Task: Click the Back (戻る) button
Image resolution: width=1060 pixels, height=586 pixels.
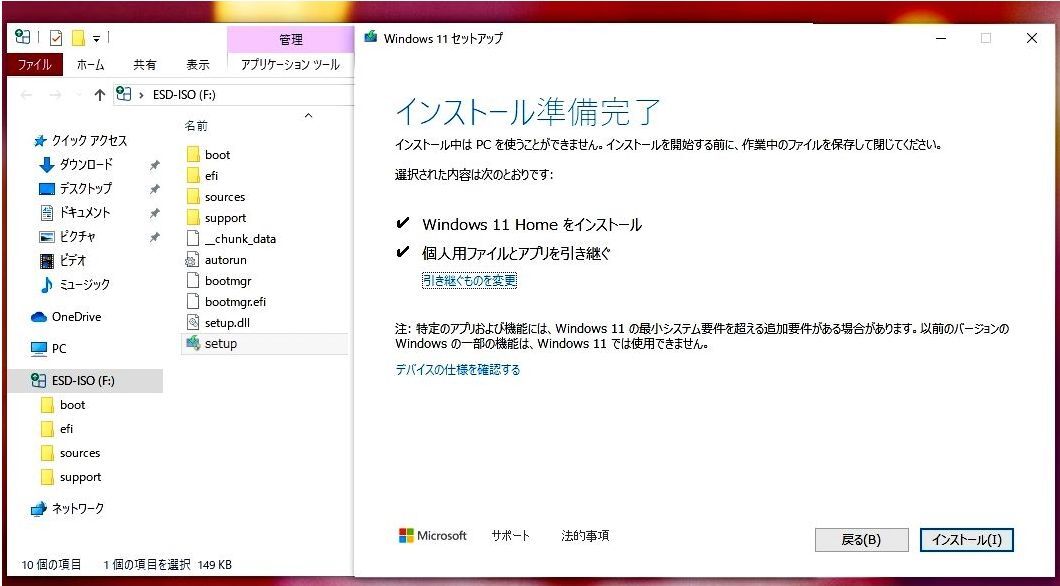Action: (861, 539)
